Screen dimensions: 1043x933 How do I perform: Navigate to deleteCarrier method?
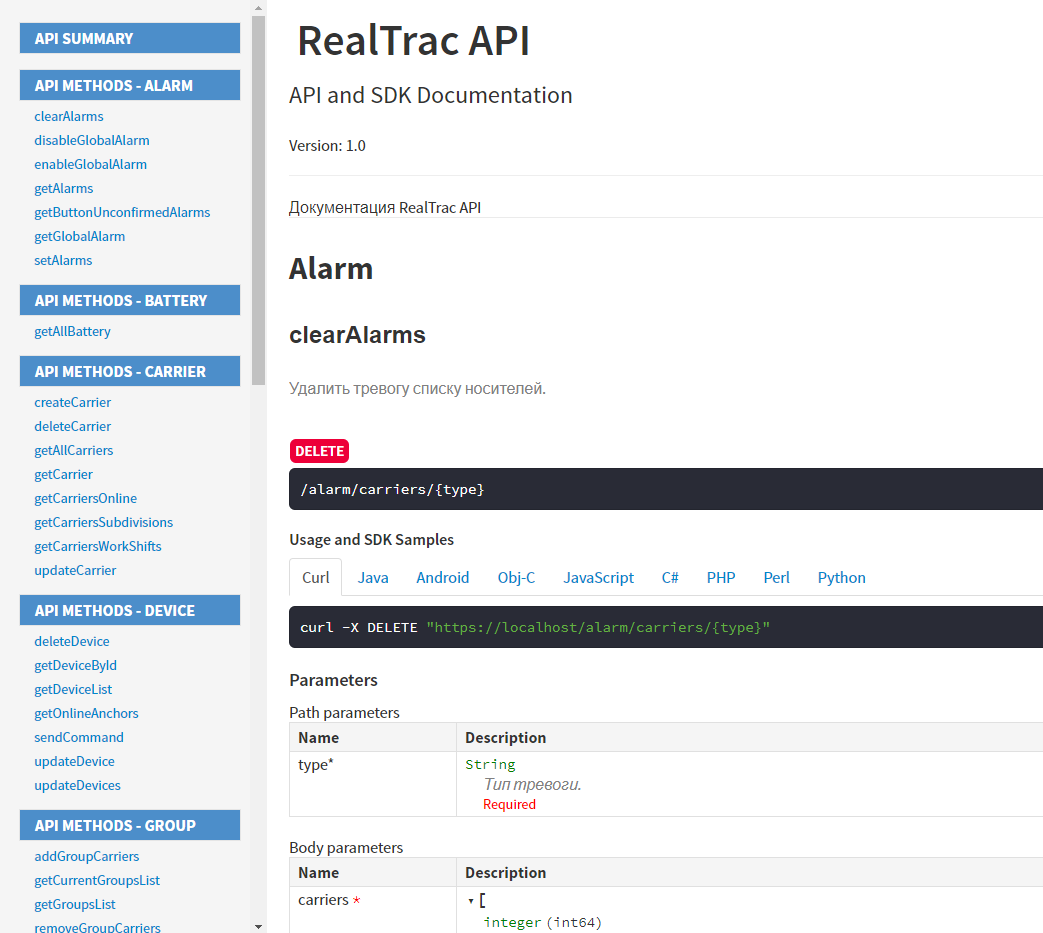point(73,426)
